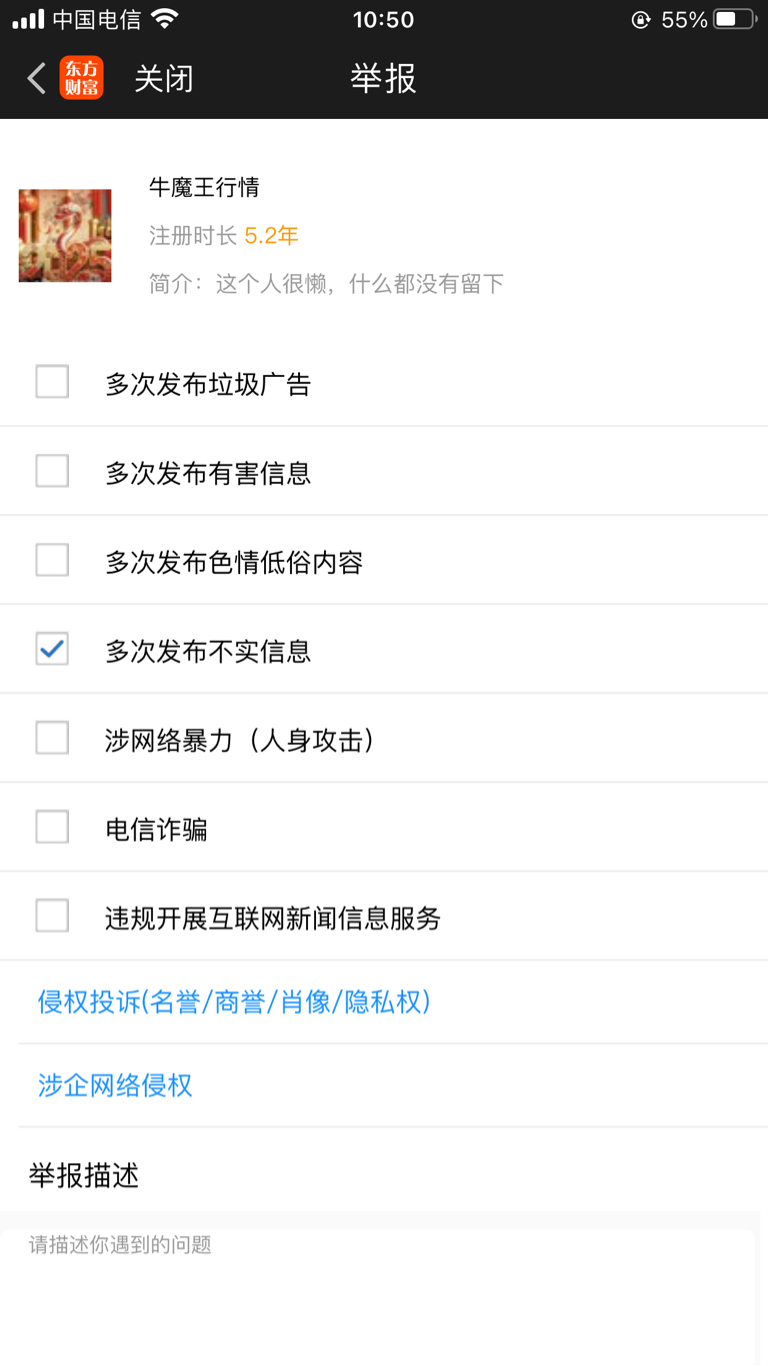Tap the orange 东方财富 app logo
This screenshot has height=1366, width=768.
click(81, 78)
